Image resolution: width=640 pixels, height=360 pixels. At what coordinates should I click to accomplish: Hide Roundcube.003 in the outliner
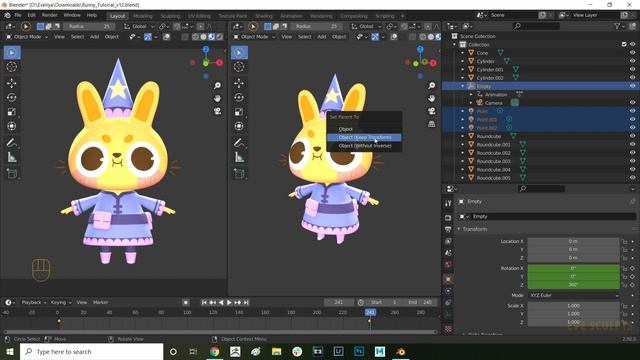(632, 161)
